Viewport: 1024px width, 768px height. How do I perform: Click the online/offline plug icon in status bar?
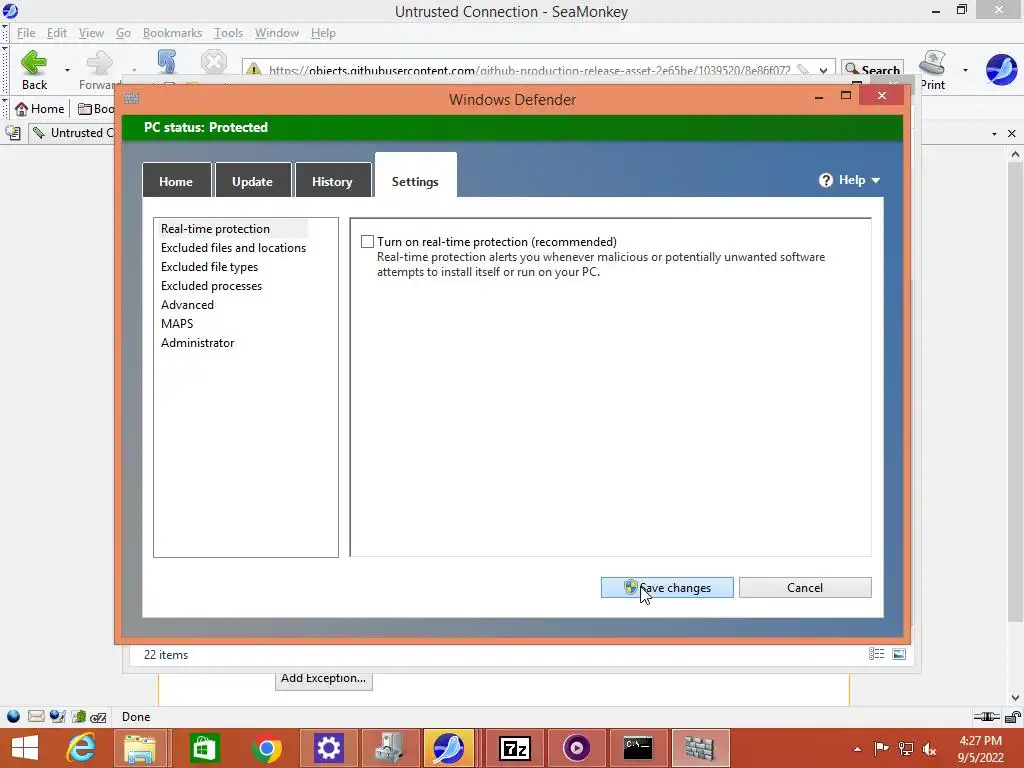[986, 716]
